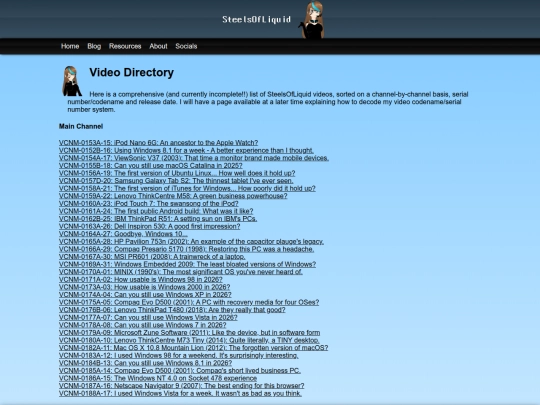Click the Main Channel section label

(81, 126)
